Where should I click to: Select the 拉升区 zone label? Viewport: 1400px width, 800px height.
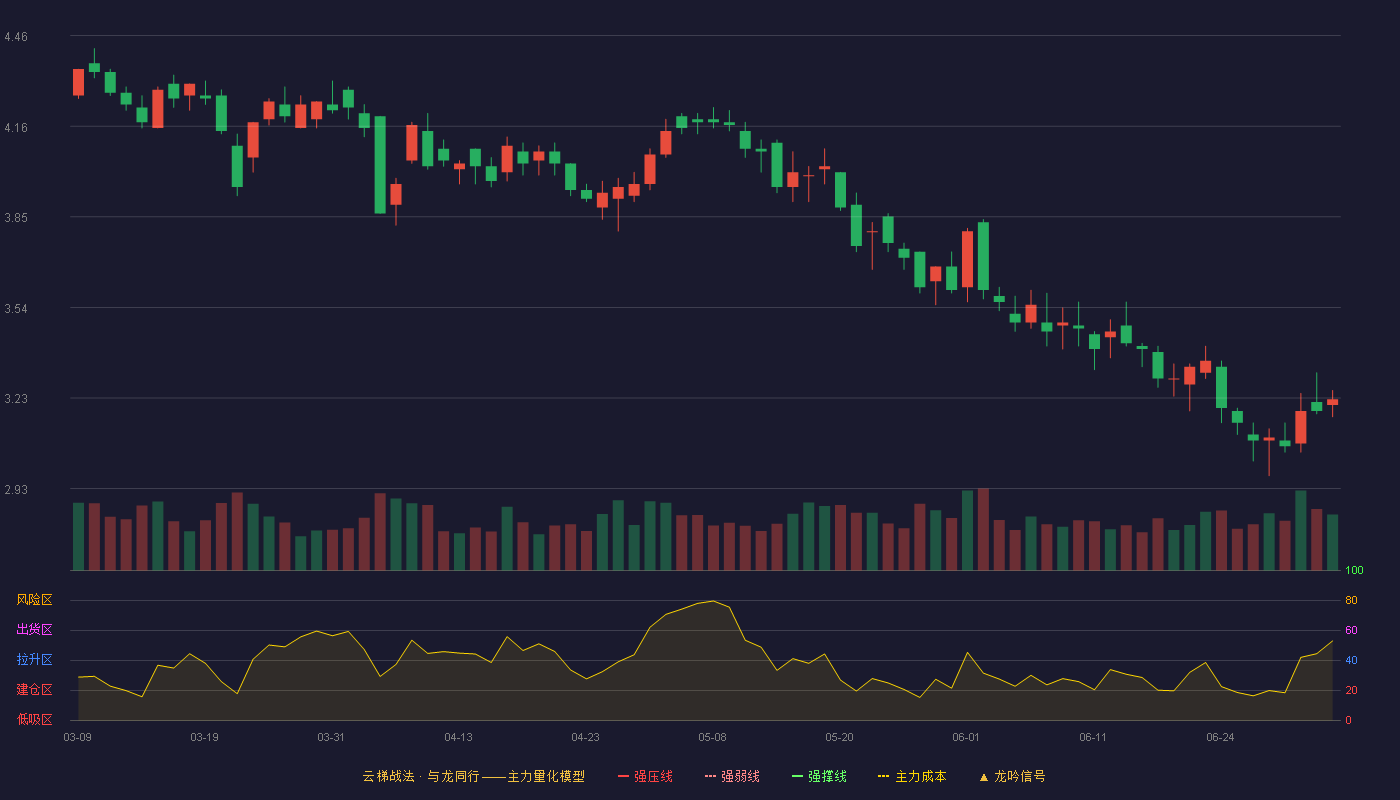34,660
